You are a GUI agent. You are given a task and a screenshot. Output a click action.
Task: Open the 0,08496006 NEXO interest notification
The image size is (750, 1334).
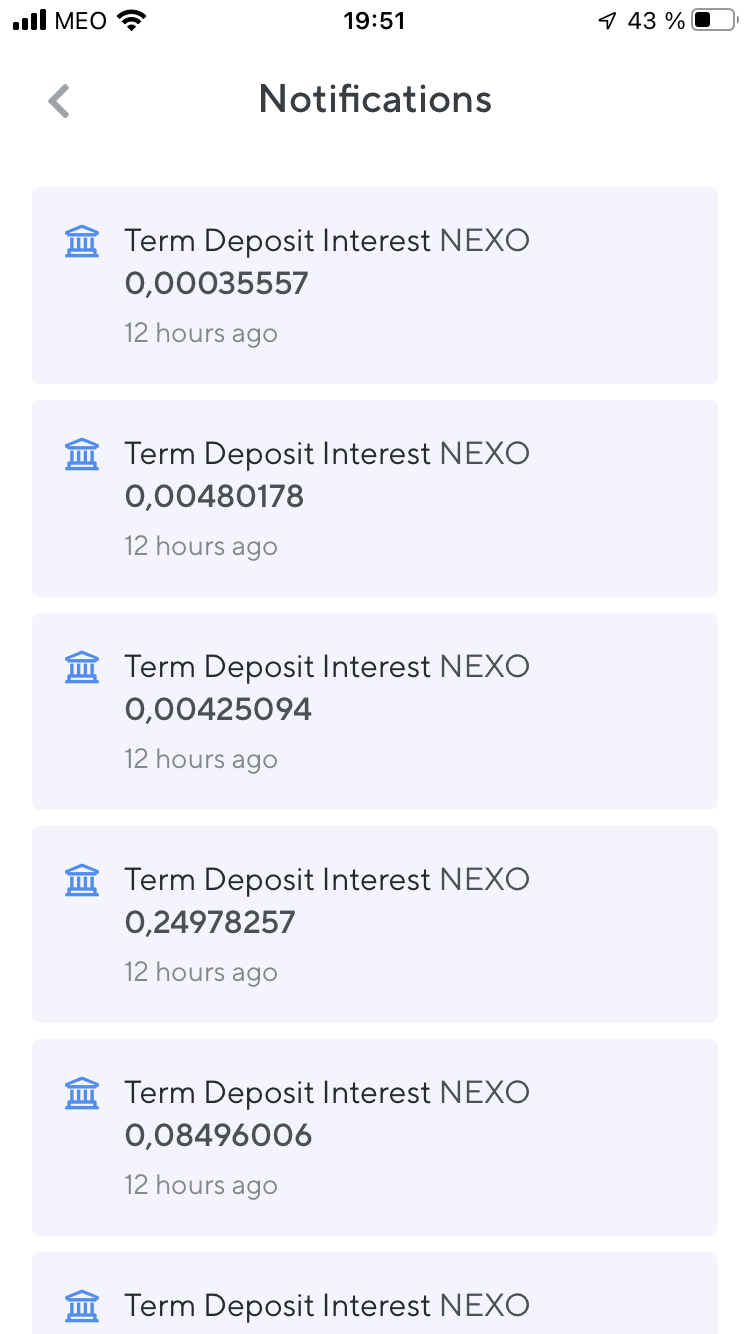pos(375,1137)
